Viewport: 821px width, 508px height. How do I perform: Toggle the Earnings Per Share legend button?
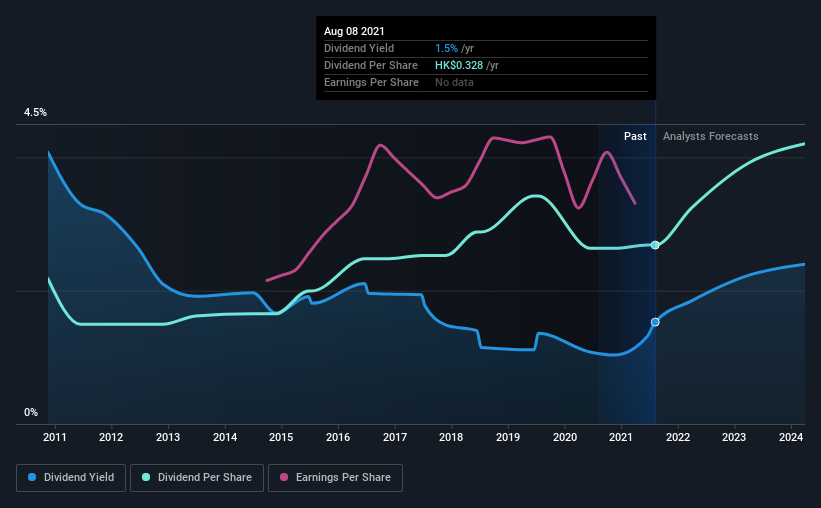(x=335, y=478)
